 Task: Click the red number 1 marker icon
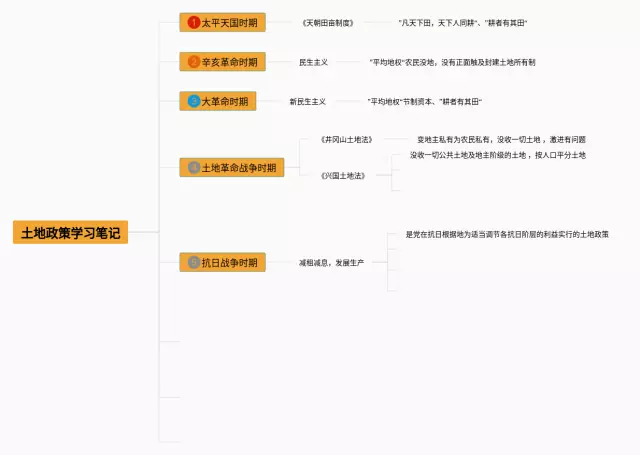coord(194,22)
